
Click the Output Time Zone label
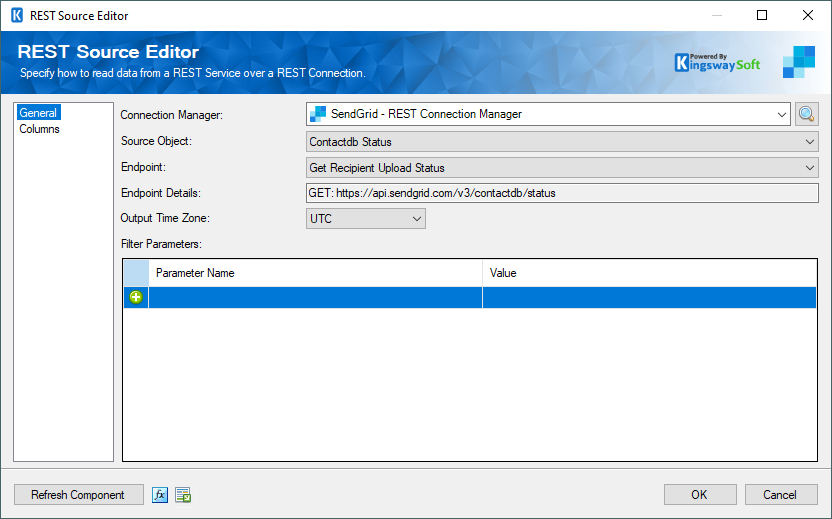point(164,218)
